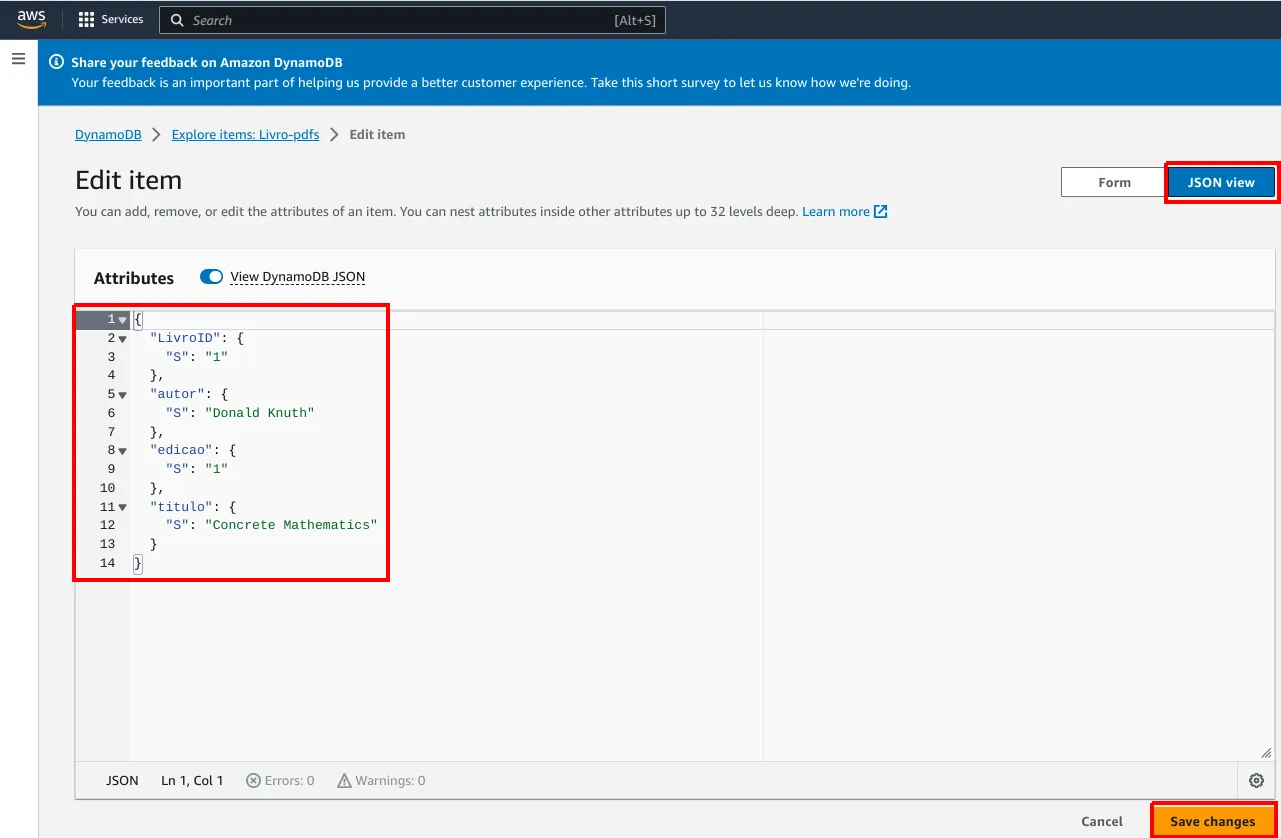Click the Edit item breadcrumb text

tap(377, 134)
